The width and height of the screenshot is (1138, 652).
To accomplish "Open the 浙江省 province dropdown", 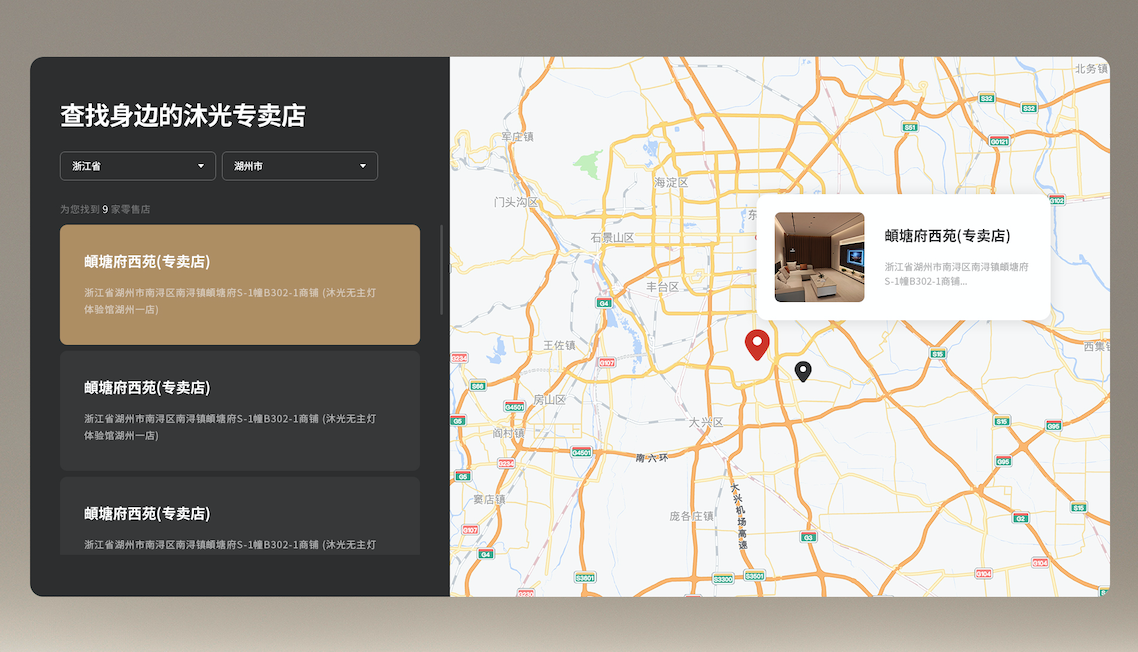I will point(138,166).
